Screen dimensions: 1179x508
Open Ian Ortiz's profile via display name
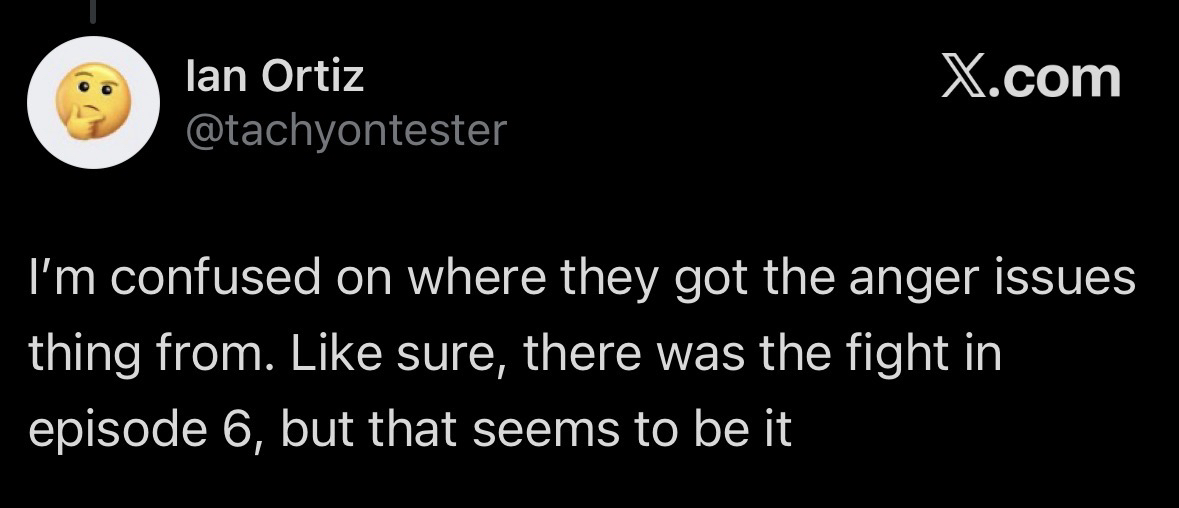click(275, 78)
